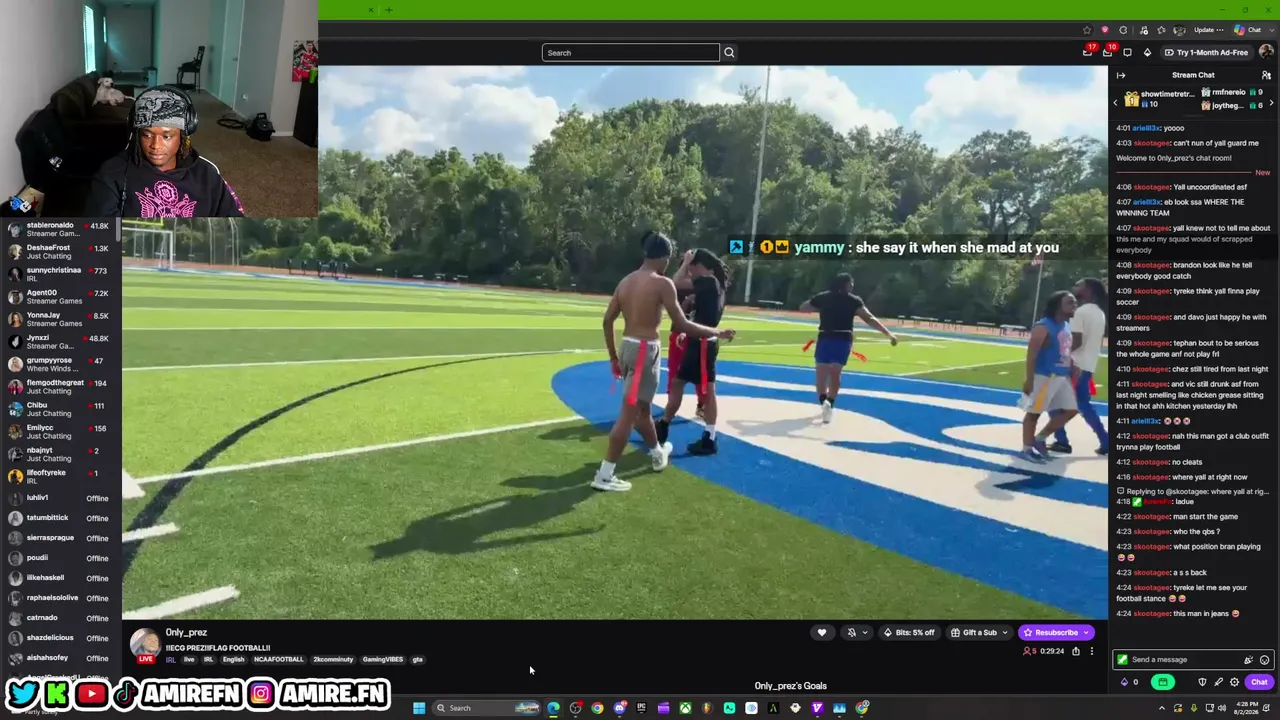The image size is (1280, 720).
Task: Click the 2kcomminuty stream tag
Action: point(333,660)
